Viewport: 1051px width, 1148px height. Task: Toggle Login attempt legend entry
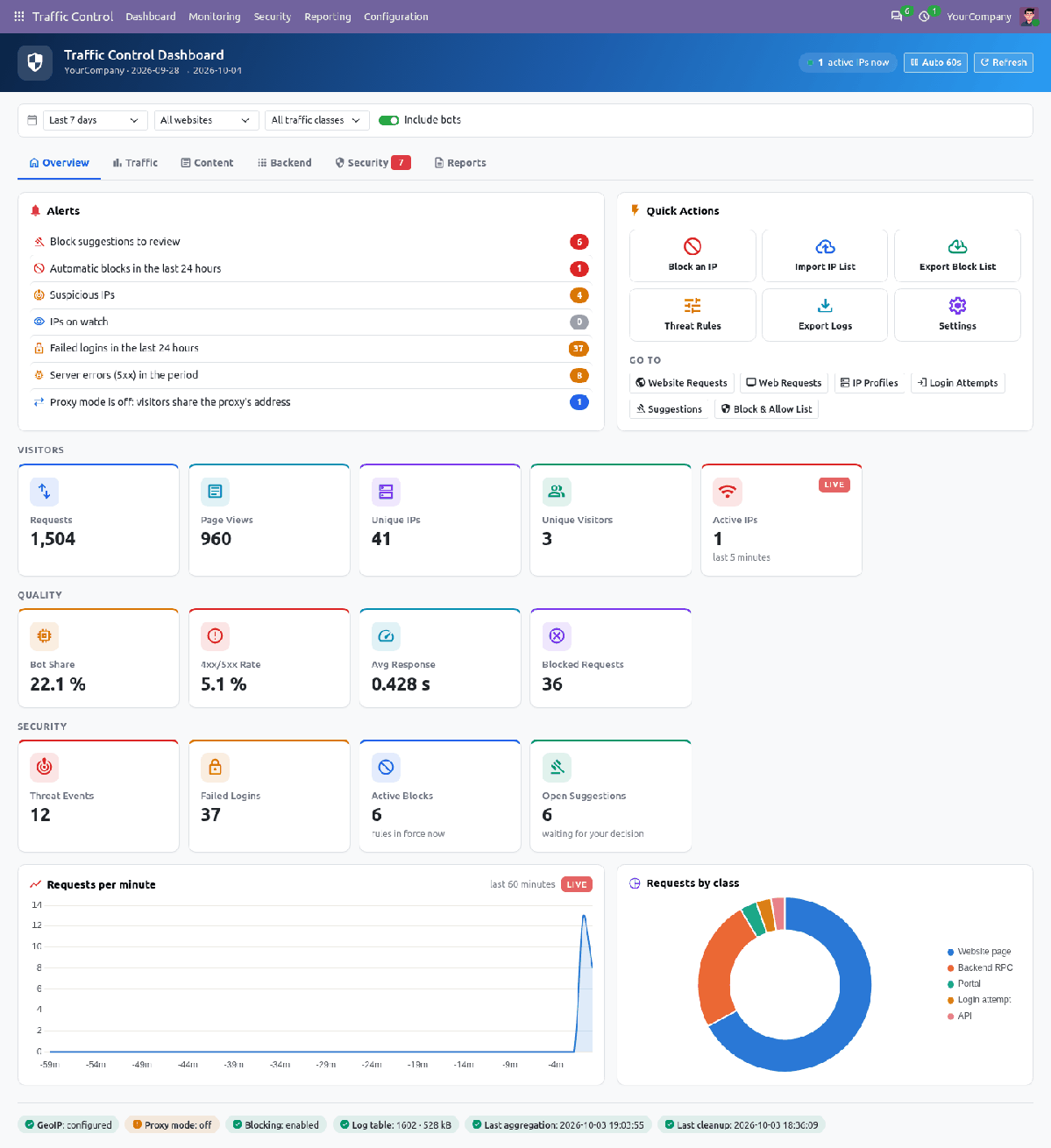979,1000
